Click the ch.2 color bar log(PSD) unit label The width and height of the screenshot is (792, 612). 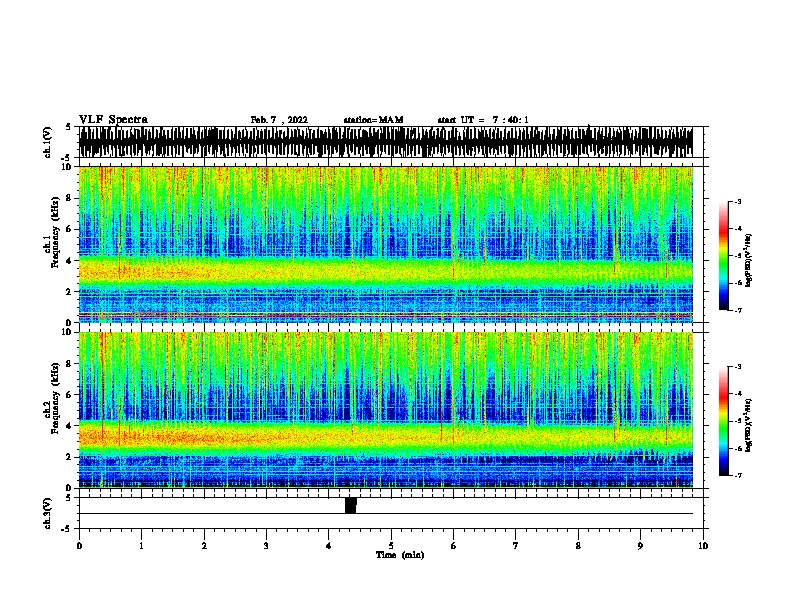point(749,425)
